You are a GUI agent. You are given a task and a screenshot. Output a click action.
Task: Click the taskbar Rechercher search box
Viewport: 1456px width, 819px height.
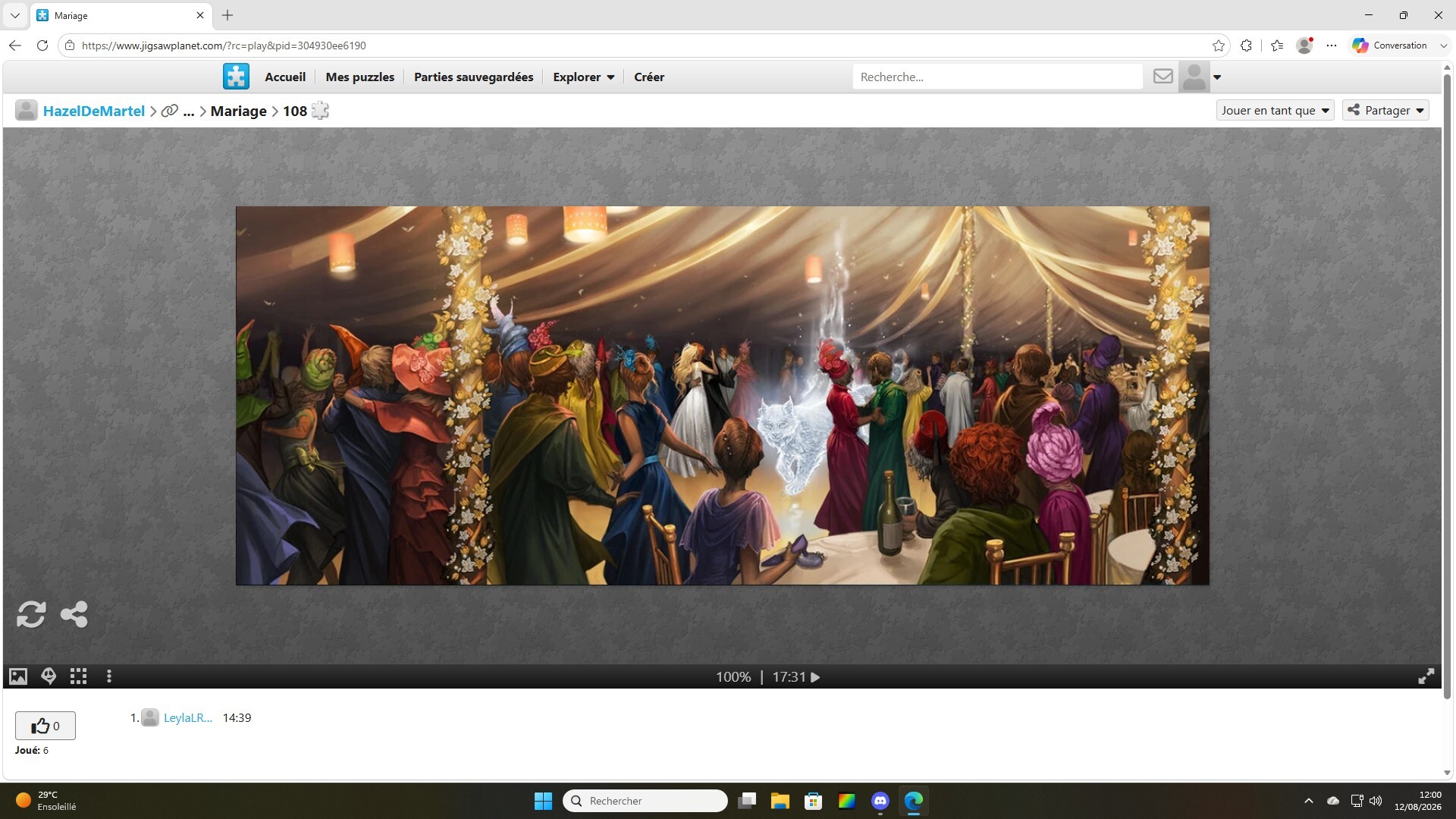point(645,801)
